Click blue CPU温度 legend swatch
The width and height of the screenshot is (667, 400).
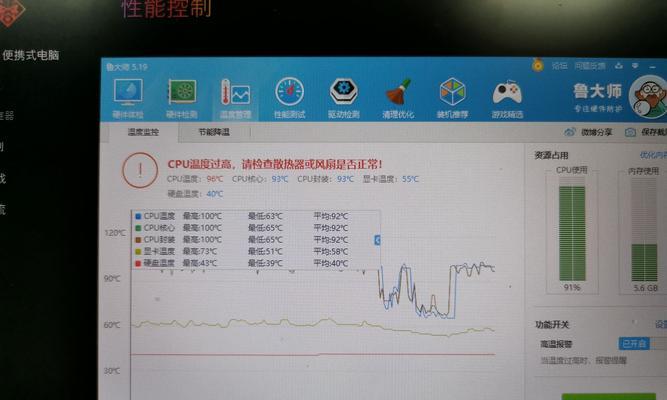pos(138,217)
